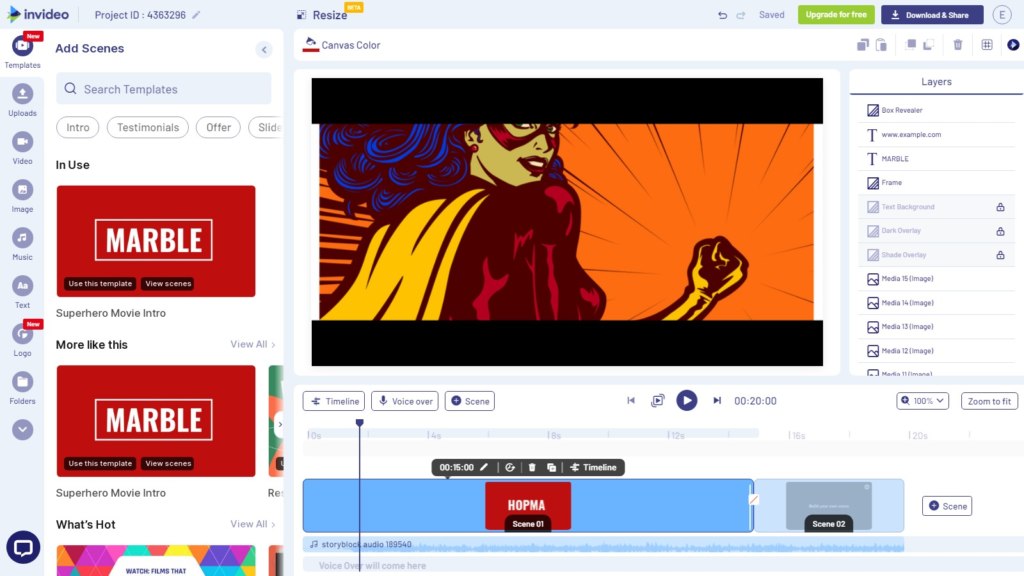
Task: Delete Scene 01 from popup toolbar
Action: 532,467
